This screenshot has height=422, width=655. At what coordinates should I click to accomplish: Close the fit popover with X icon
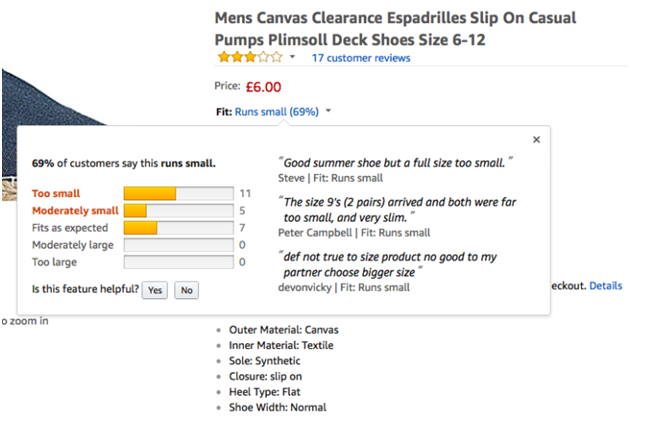536,140
